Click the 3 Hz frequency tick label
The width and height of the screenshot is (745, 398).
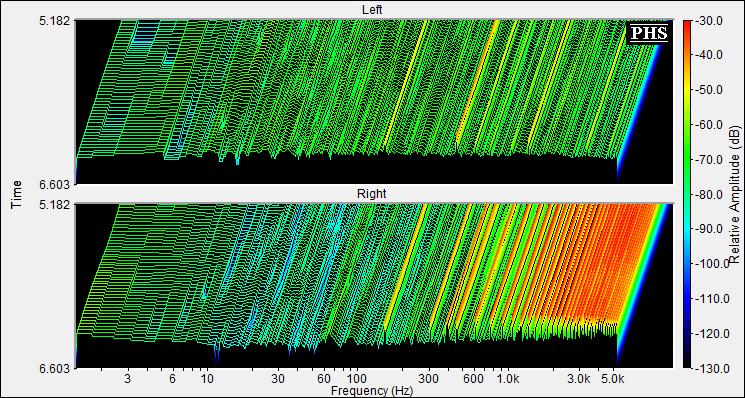[x=127, y=379]
